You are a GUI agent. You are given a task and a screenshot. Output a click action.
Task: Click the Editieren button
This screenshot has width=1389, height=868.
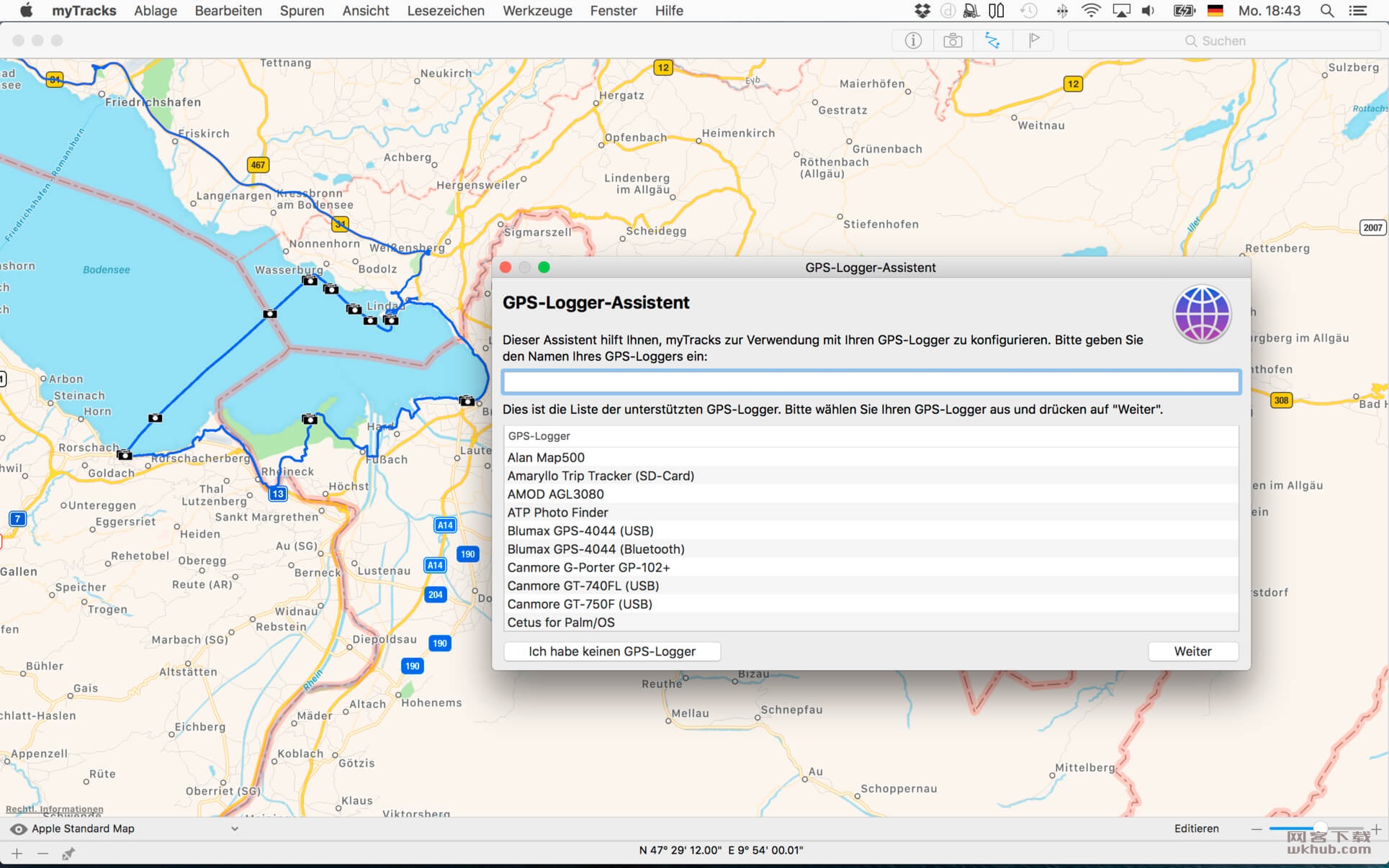(x=1197, y=828)
